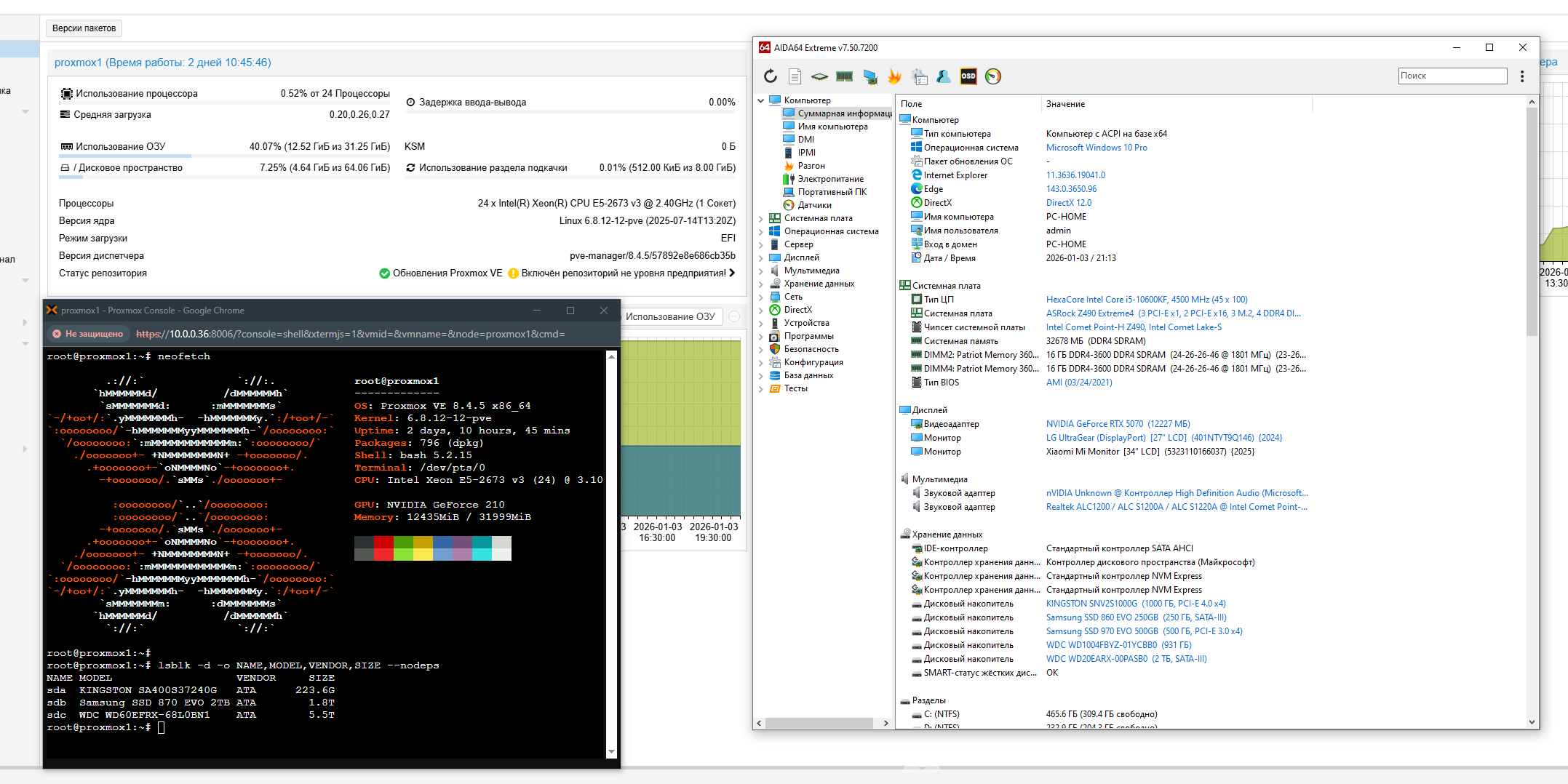The height and width of the screenshot is (784, 1568).
Task: Click the AIDA64 tree horizontal scrollbar
Action: click(819, 723)
